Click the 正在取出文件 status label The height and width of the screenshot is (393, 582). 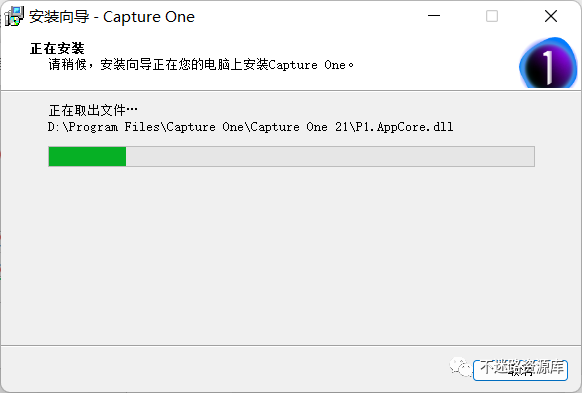(93, 110)
